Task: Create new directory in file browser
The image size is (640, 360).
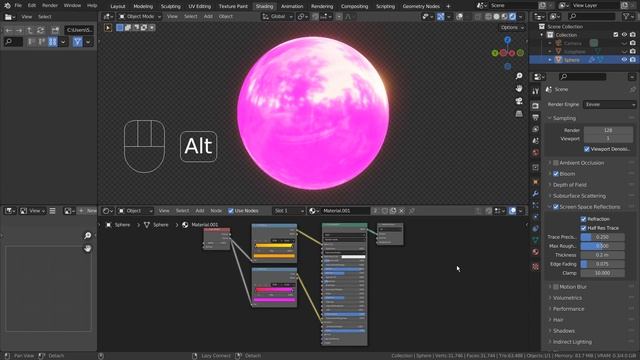Action: pos(55,30)
